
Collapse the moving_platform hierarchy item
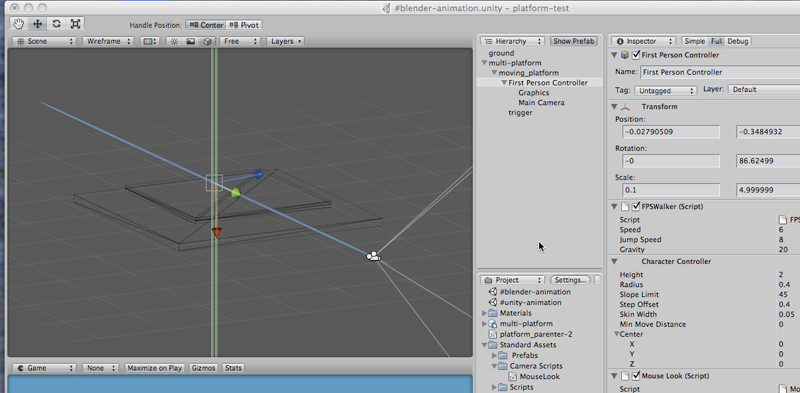pyautogui.click(x=494, y=73)
